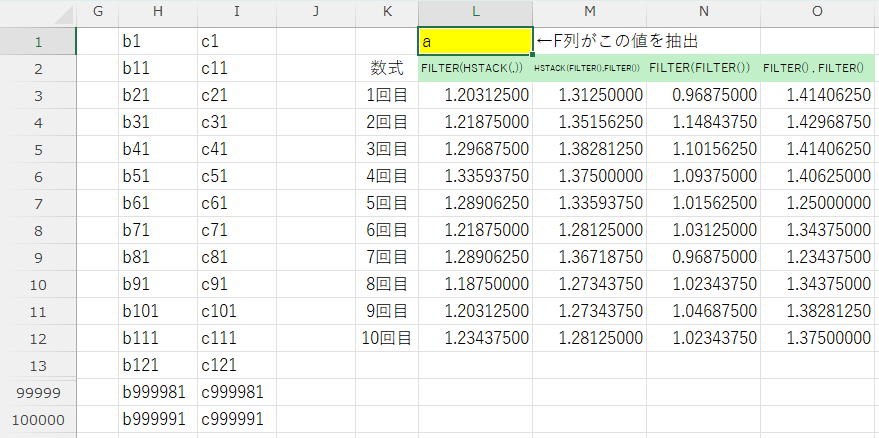
Task: Select the '5回目' label cell
Action: tap(387, 203)
